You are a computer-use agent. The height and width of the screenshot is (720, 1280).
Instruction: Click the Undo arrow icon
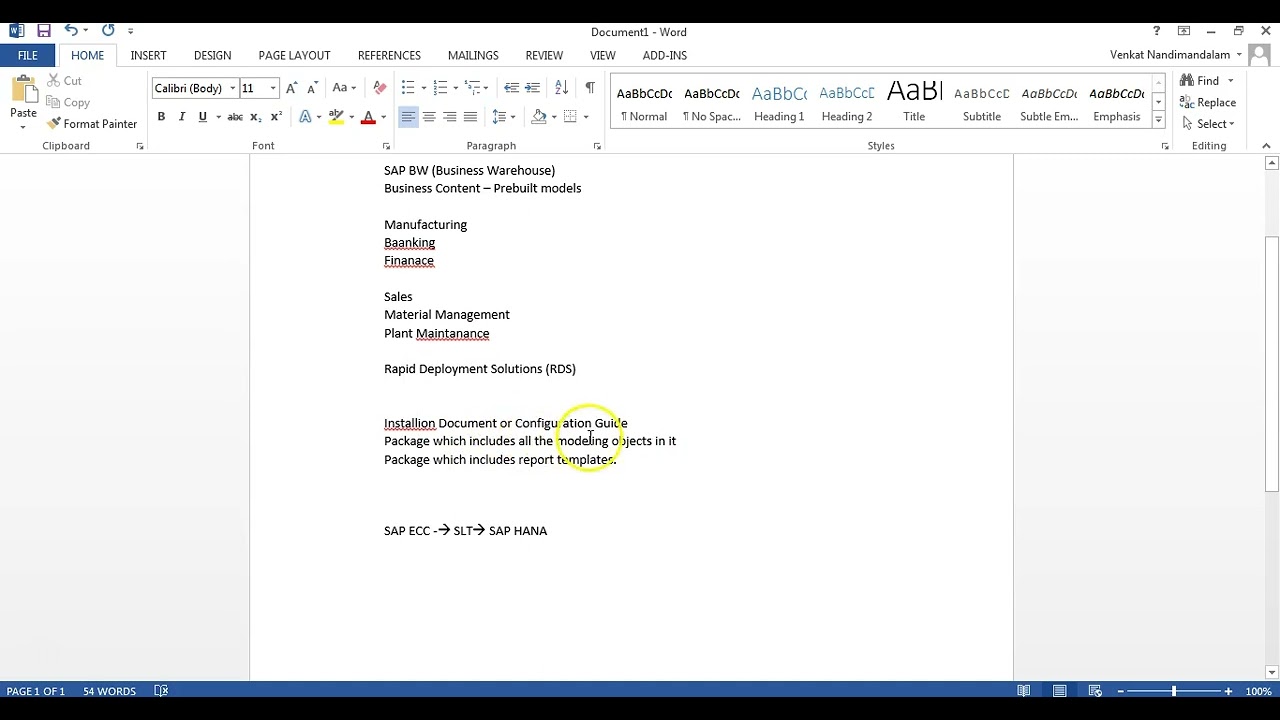70,31
